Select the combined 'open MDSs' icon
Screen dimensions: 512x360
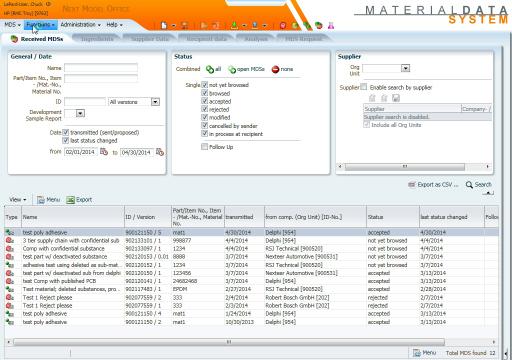pos(232,69)
